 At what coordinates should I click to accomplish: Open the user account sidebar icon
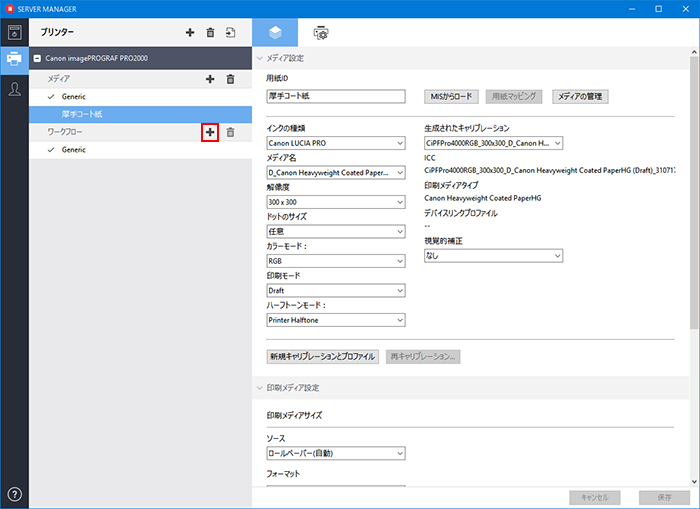(x=15, y=90)
